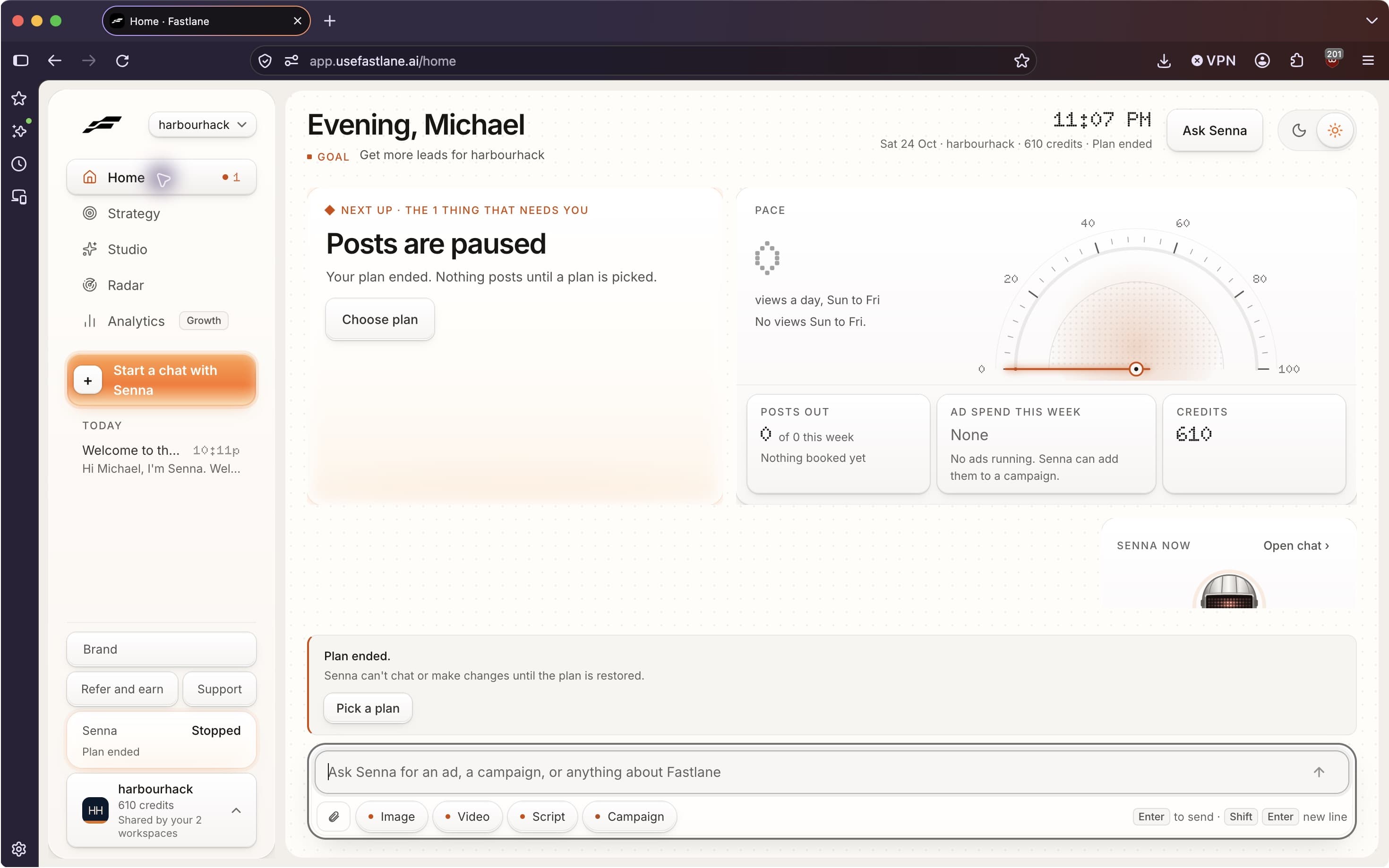Go back with the browser back arrow
Image resolution: width=1389 pixels, height=868 pixels.
(54, 60)
